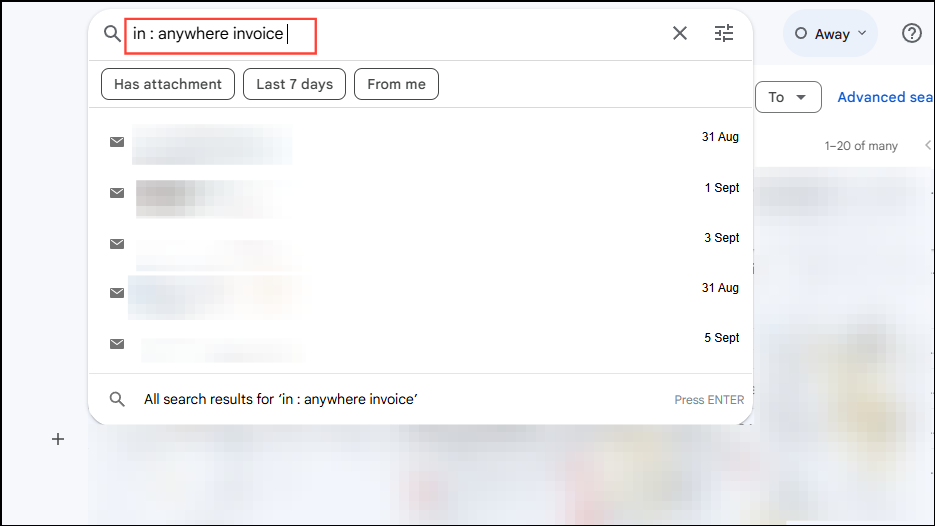Toggle the Last 7 days filter chip
The height and width of the screenshot is (526, 935).
tap(294, 84)
